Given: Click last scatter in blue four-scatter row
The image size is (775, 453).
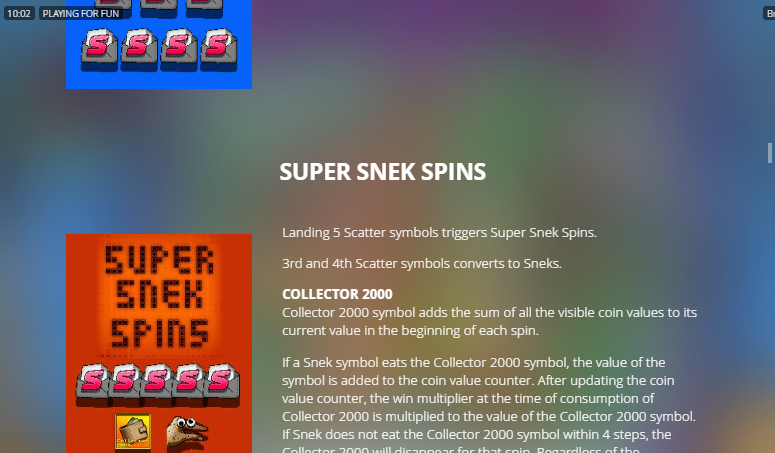Looking at the screenshot, I should point(218,48).
